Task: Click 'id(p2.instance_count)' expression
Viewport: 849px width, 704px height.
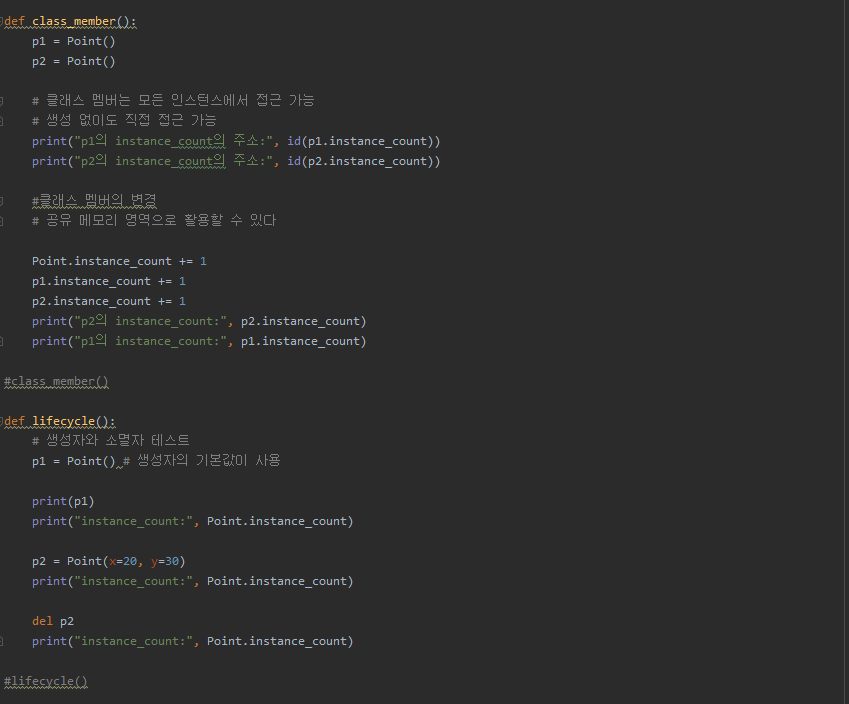Action: [360, 161]
